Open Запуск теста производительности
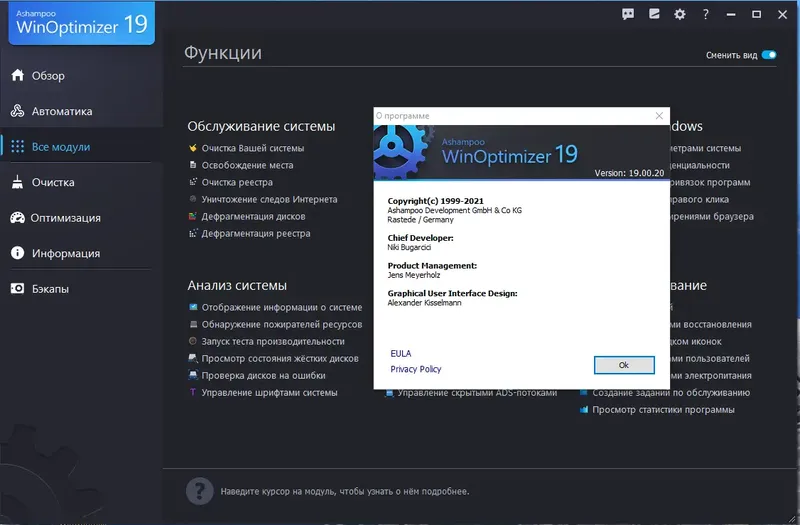Image resolution: width=800 pixels, height=525 pixels. (273, 341)
